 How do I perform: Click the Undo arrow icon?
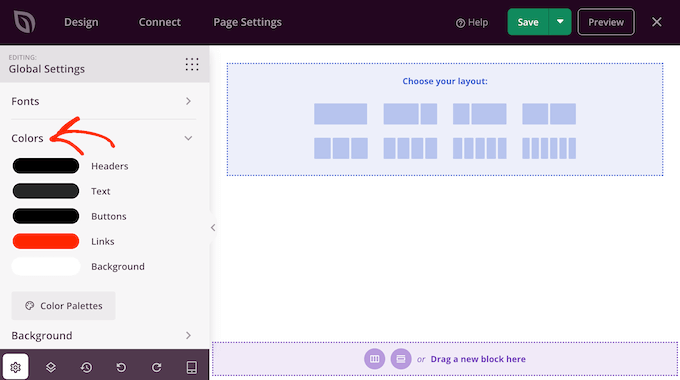[x=121, y=367]
